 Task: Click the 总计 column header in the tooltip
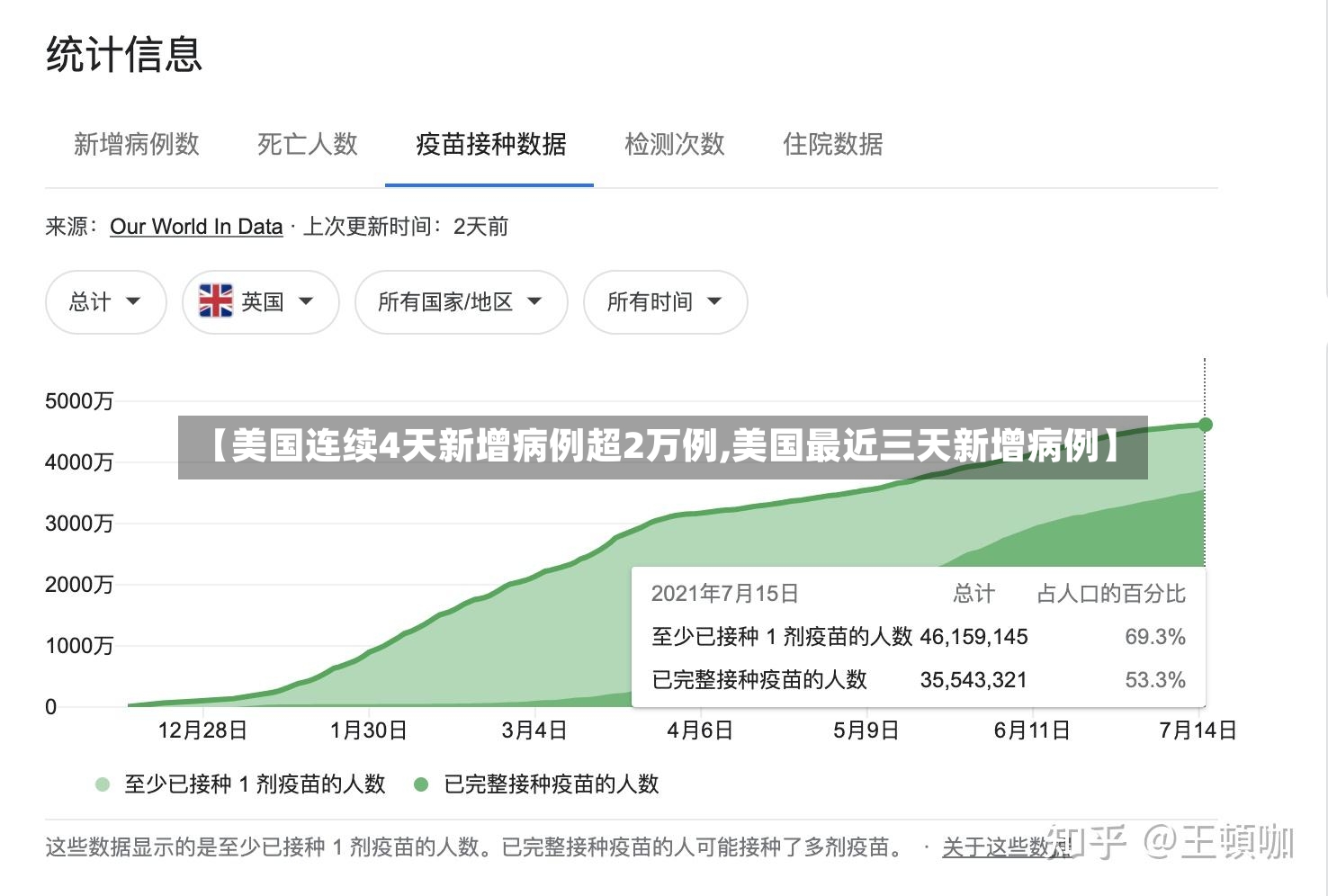(x=974, y=594)
